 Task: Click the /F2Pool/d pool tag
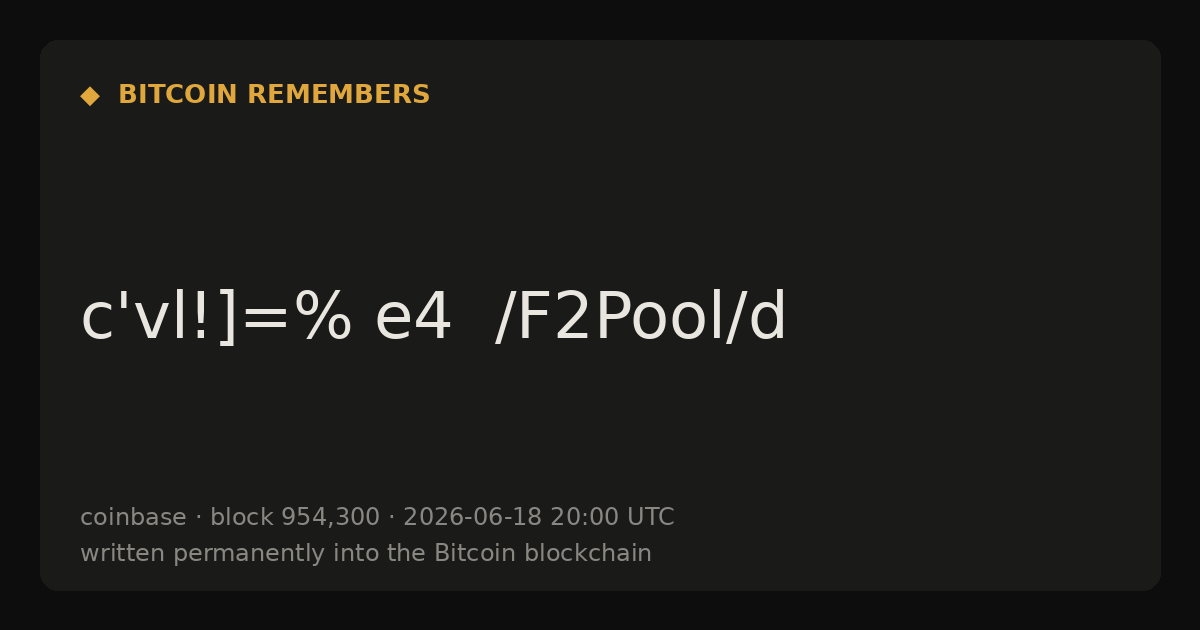[641, 318]
